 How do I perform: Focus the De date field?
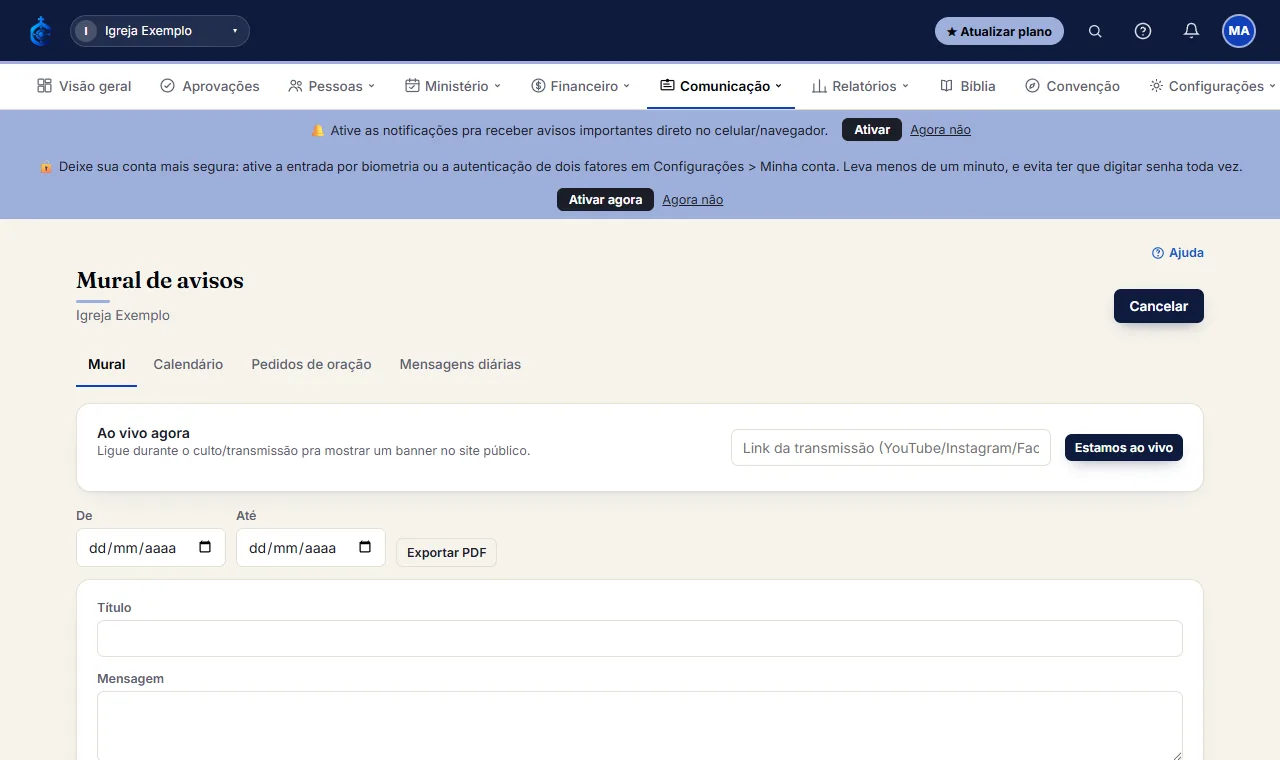pyautogui.click(x=151, y=548)
